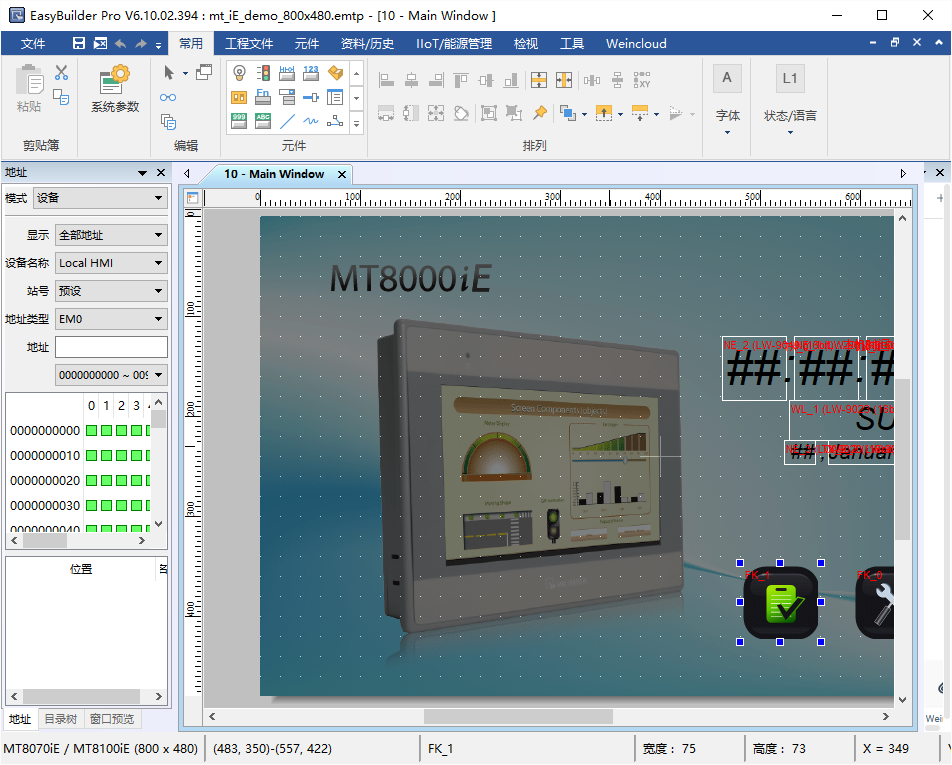Insert a Slider object
This screenshot has width=952, height=765.
coord(311,97)
